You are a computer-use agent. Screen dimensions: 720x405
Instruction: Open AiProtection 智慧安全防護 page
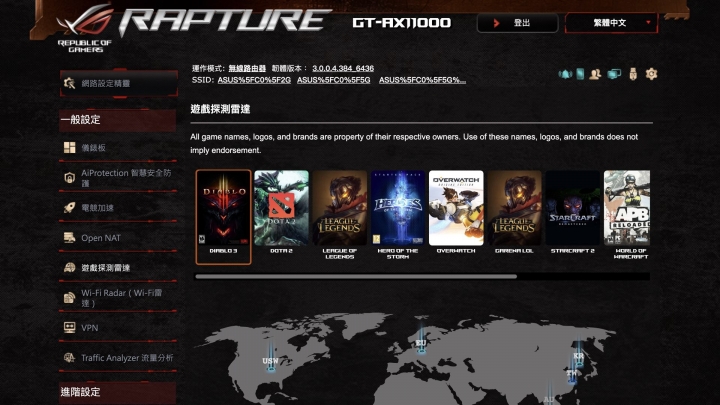[x=118, y=178]
